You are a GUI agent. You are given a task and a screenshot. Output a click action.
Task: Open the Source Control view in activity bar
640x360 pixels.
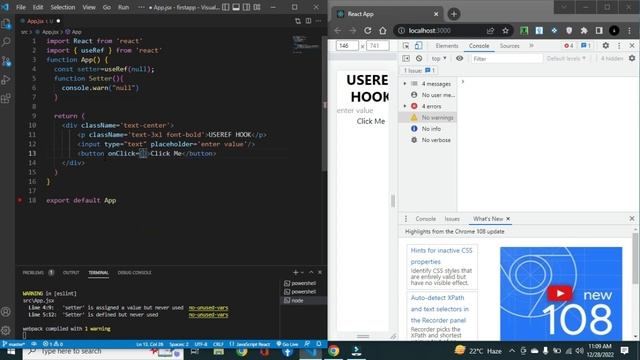pyautogui.click(x=6, y=61)
